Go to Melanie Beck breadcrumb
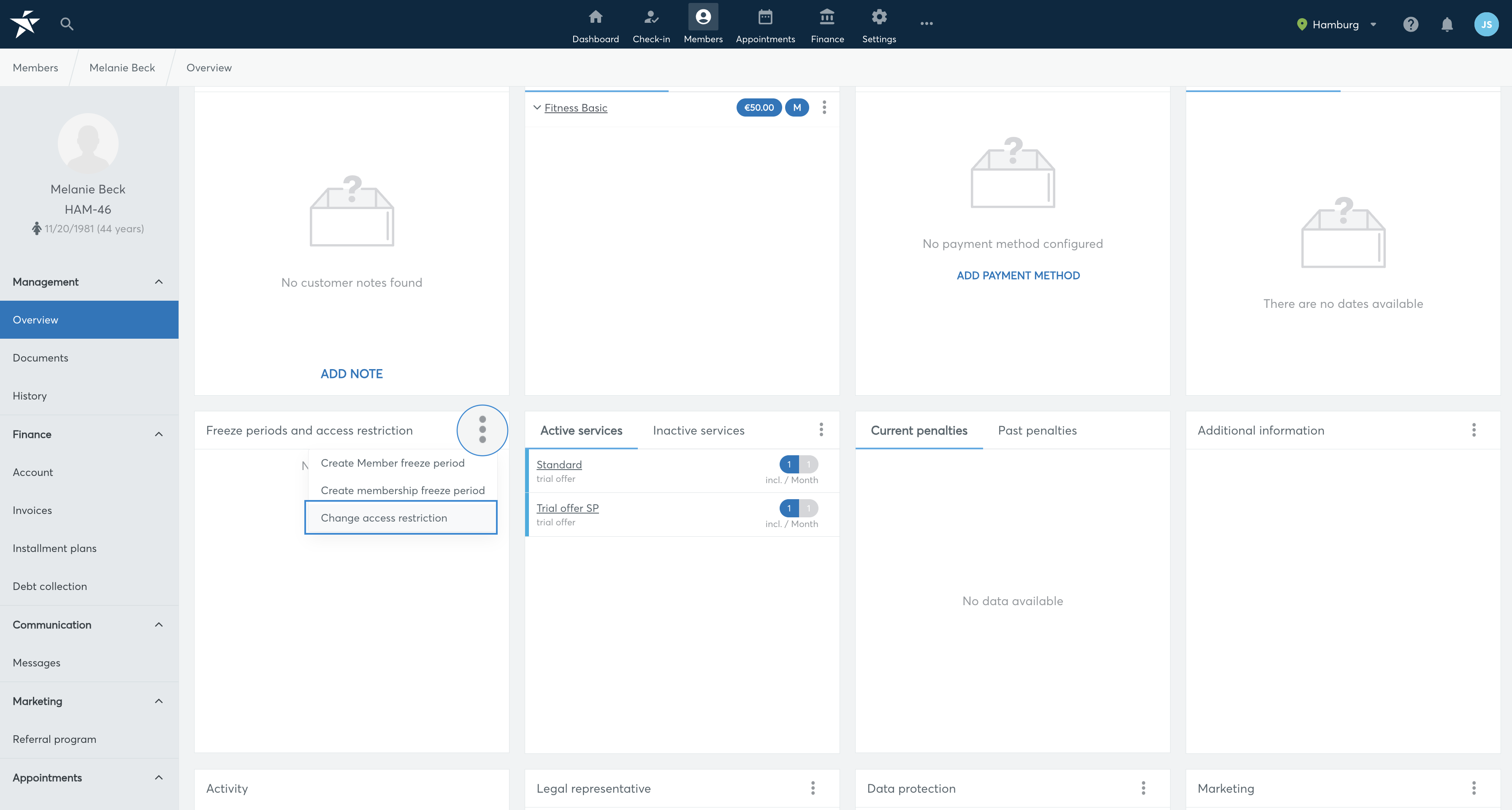1512x810 pixels. [x=122, y=68]
